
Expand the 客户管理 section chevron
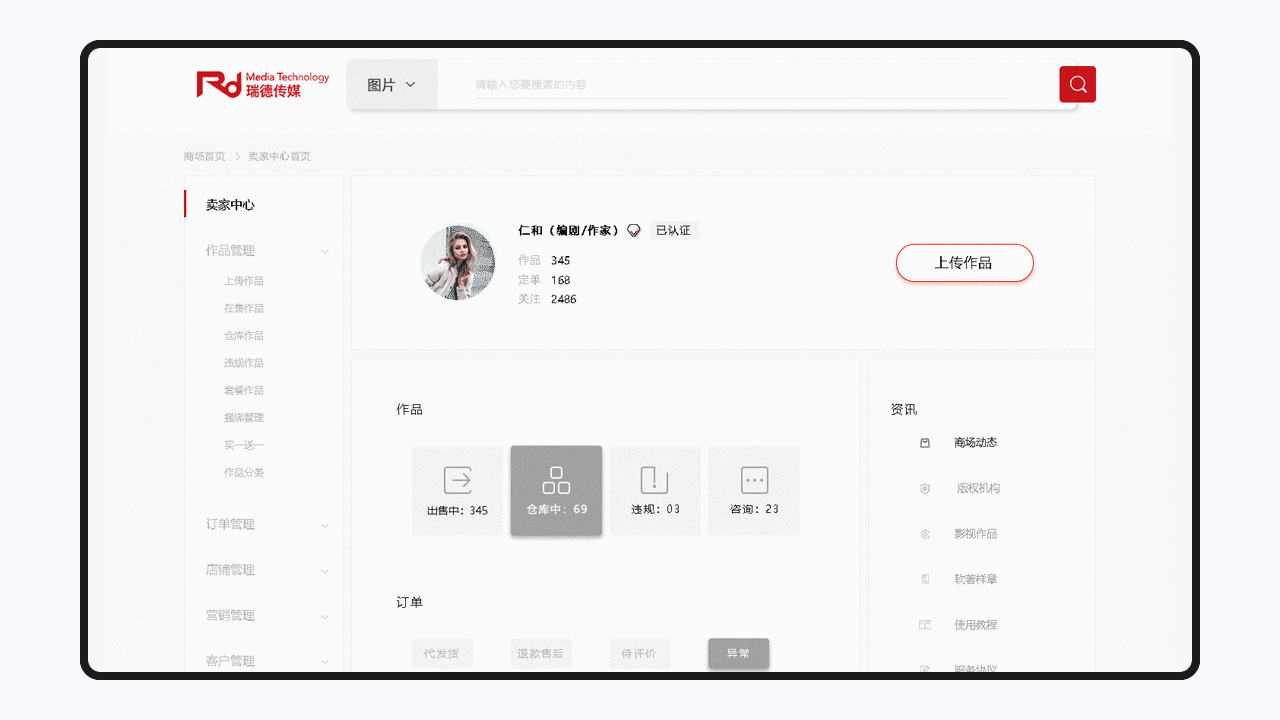pyautogui.click(x=324, y=661)
